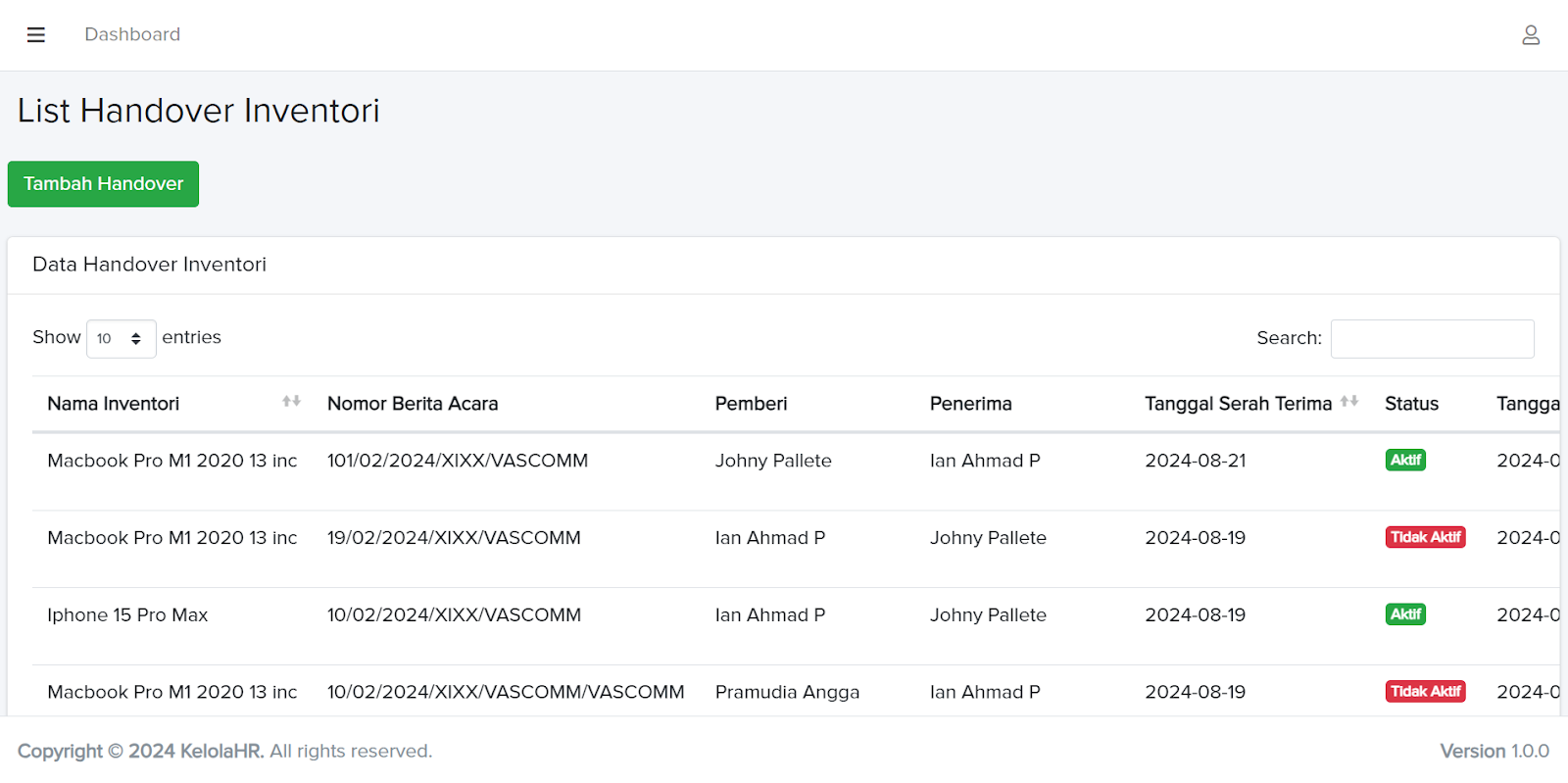This screenshot has width=1568, height=783.
Task: Expand the Show entries dropdown
Action: click(x=121, y=339)
